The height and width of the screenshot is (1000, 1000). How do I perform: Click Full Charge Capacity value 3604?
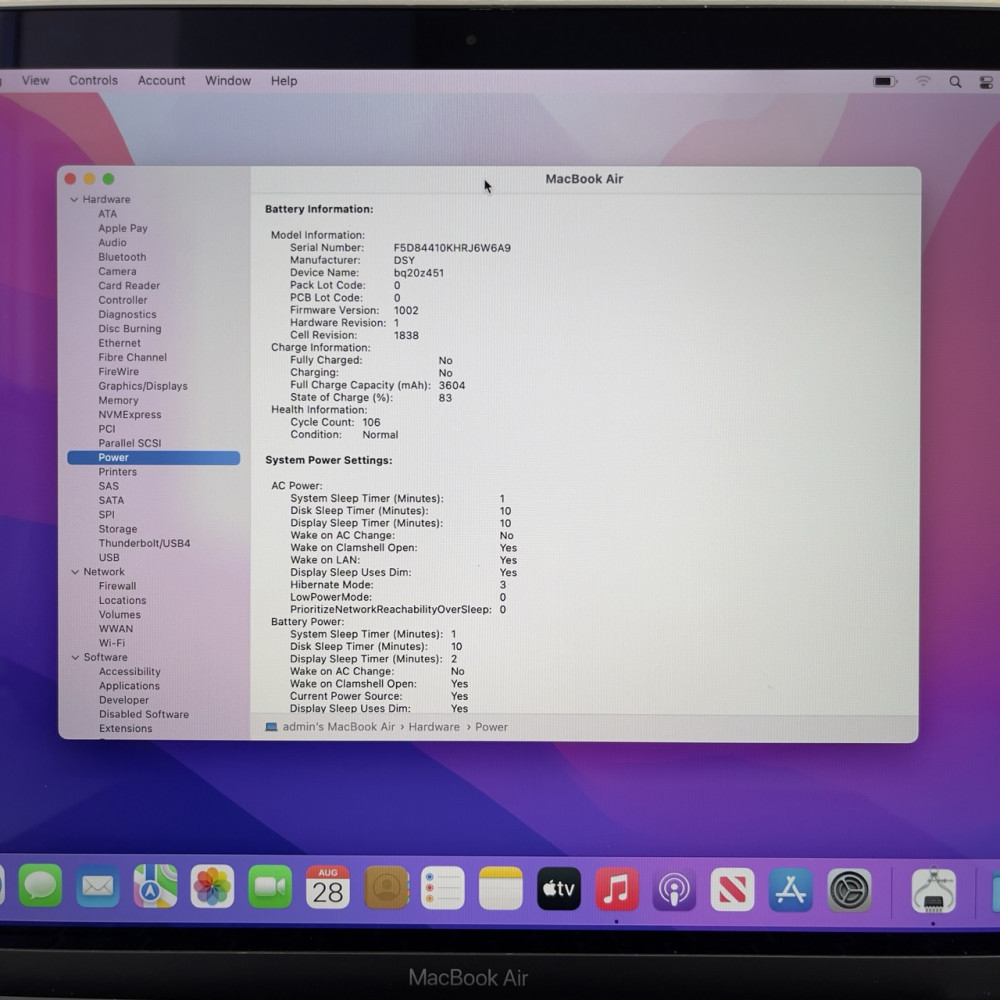(x=452, y=385)
